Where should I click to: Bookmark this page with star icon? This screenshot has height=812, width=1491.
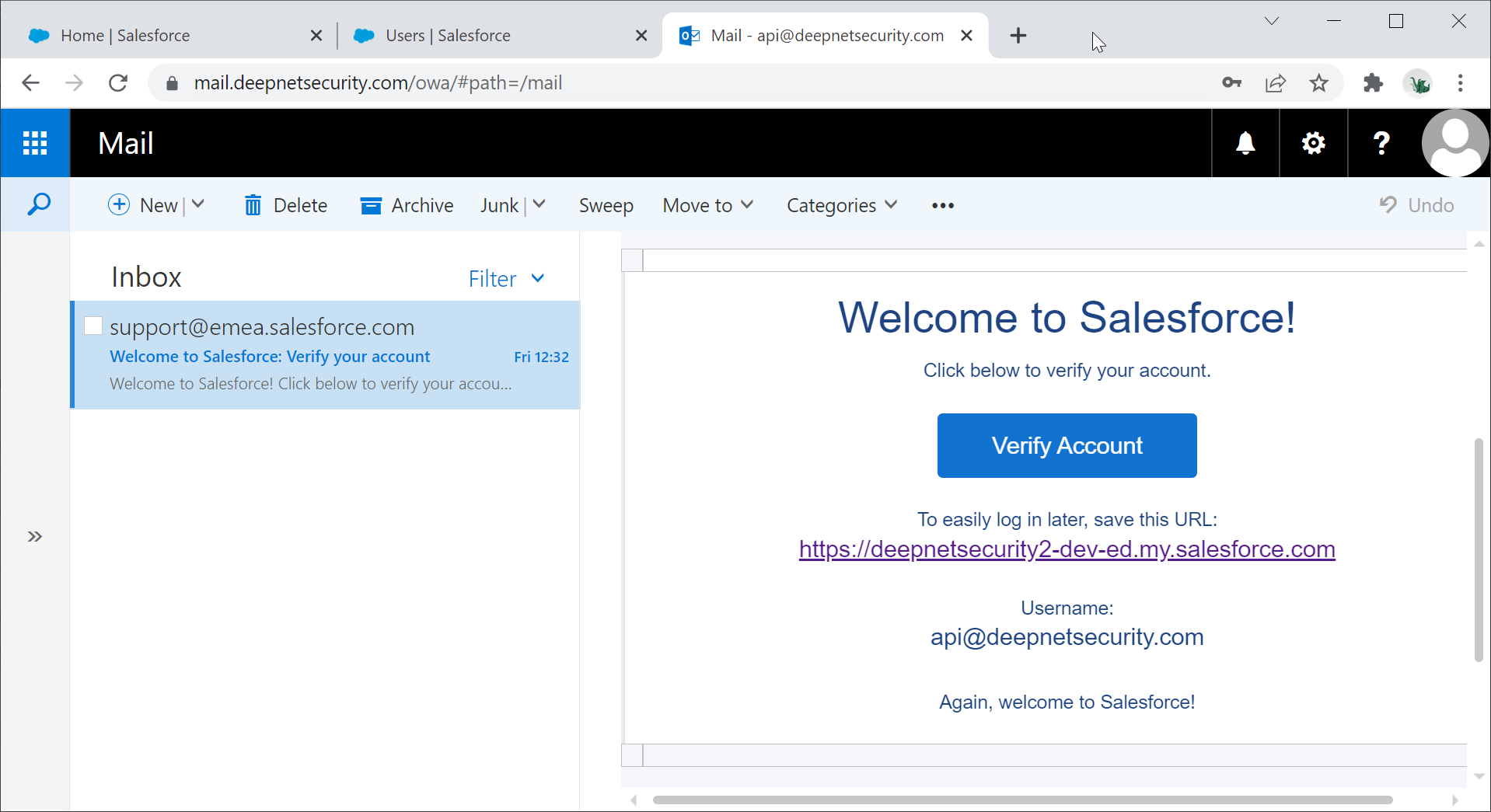point(1318,83)
